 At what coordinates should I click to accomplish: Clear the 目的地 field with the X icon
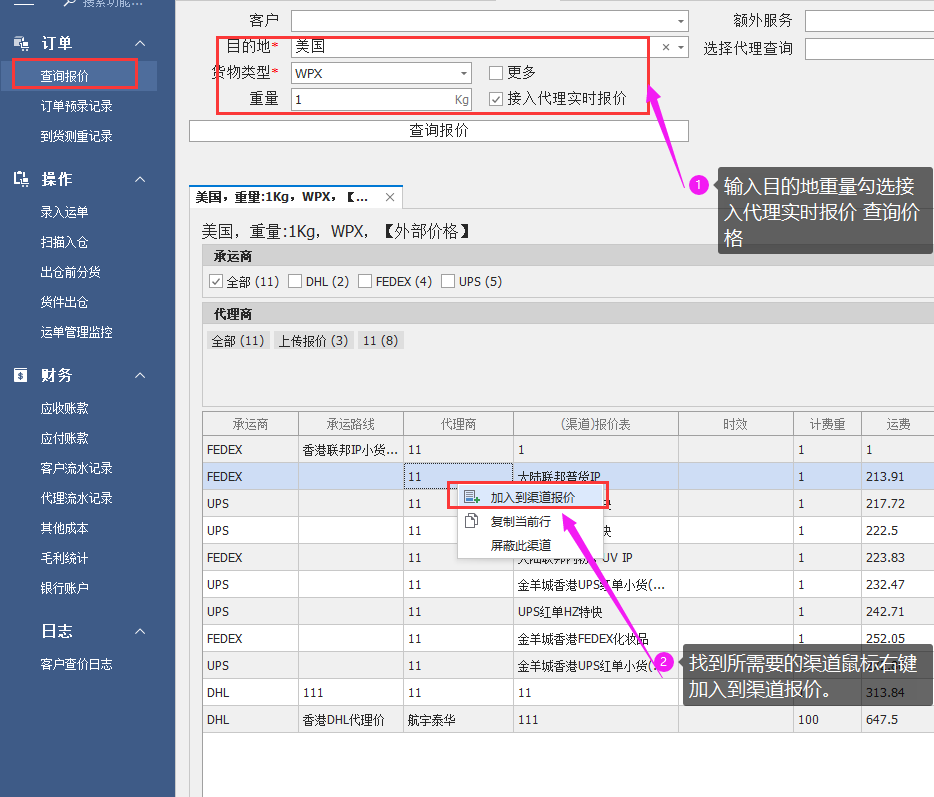pyautogui.click(x=666, y=47)
